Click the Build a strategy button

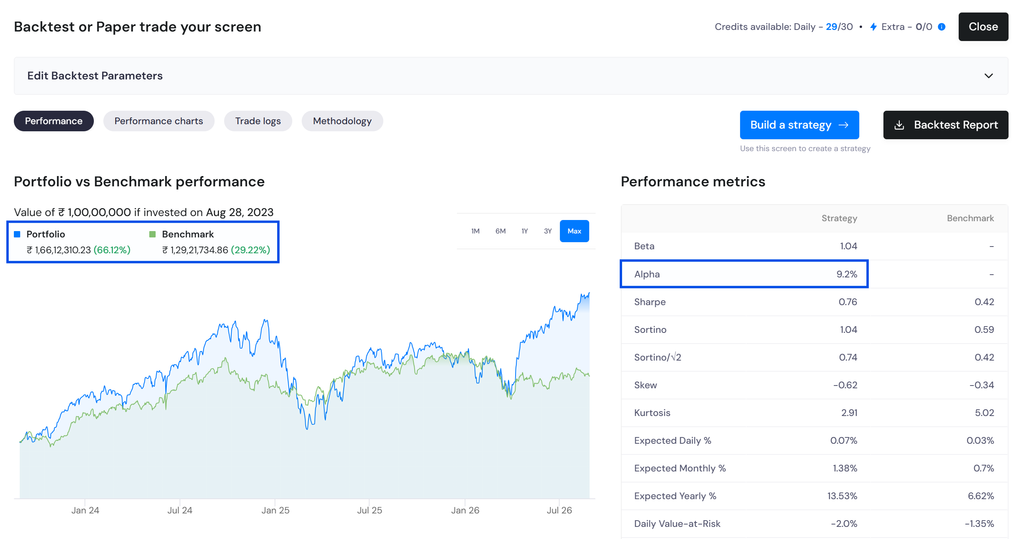[799, 125]
